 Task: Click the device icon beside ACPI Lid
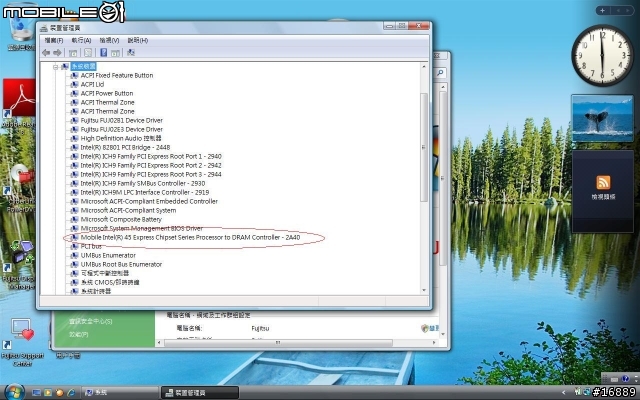pos(74,84)
